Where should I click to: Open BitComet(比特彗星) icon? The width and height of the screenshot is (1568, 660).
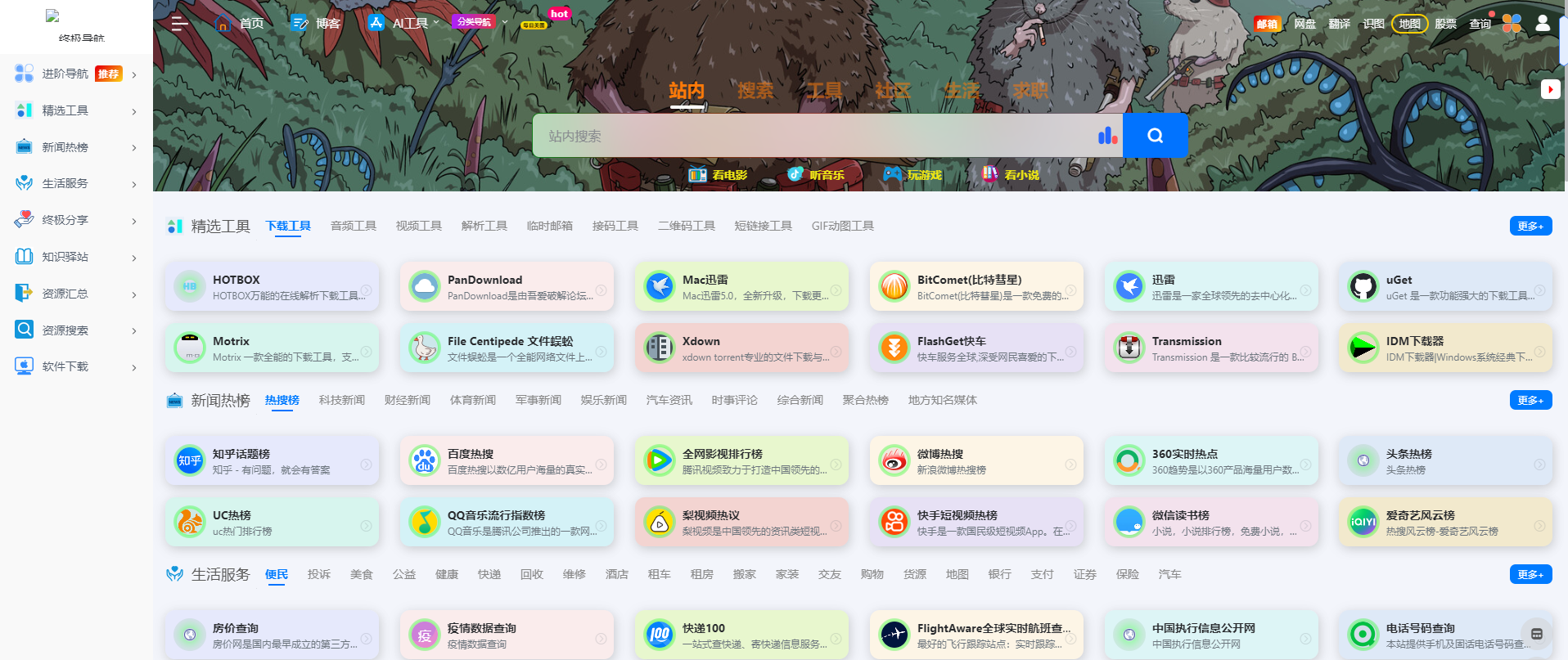[x=894, y=286]
